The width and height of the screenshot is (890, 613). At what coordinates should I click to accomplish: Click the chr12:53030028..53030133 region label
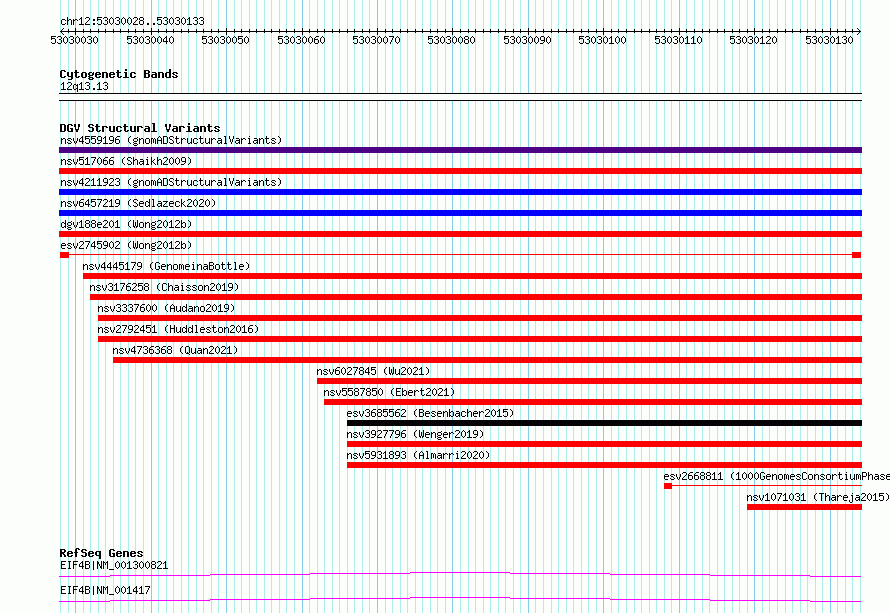click(132, 21)
